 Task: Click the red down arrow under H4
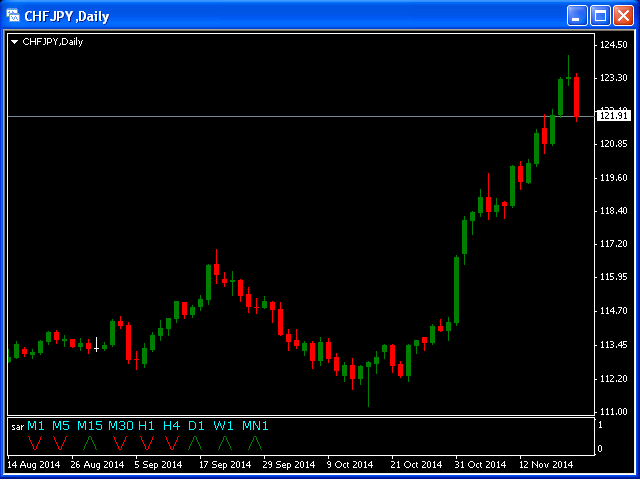pos(171,442)
